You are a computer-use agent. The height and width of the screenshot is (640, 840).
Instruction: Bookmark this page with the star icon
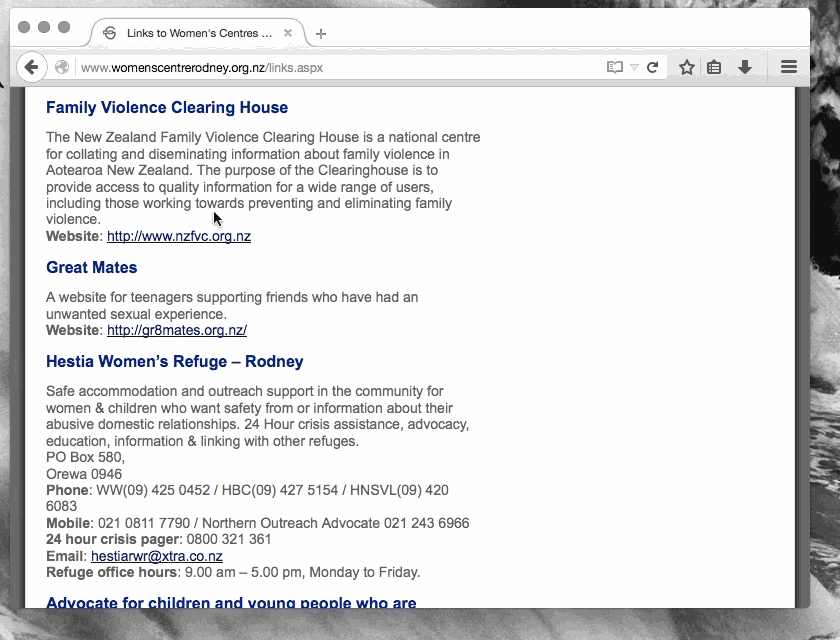(687, 67)
